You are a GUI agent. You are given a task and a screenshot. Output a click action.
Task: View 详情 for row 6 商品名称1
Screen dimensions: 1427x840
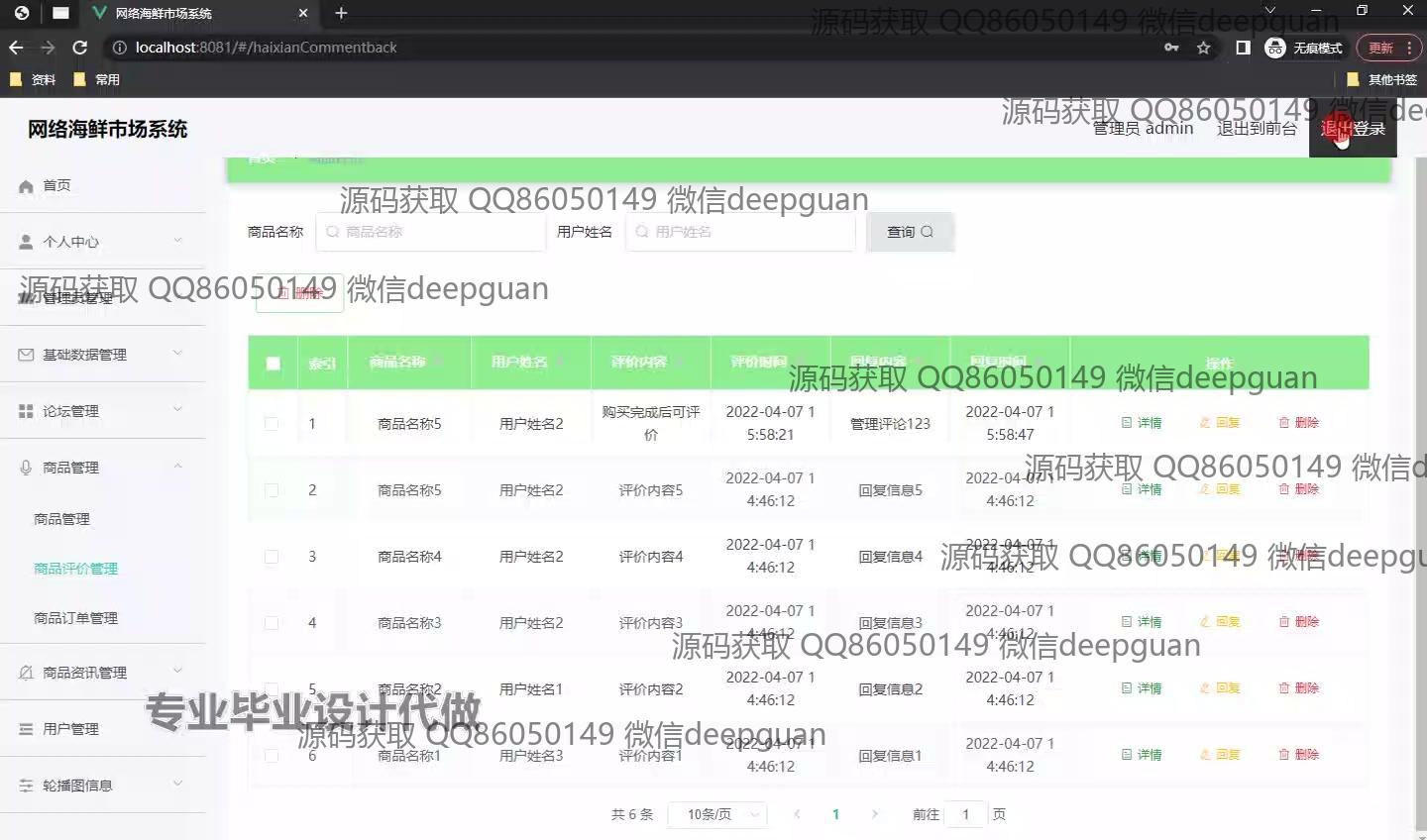click(1142, 755)
